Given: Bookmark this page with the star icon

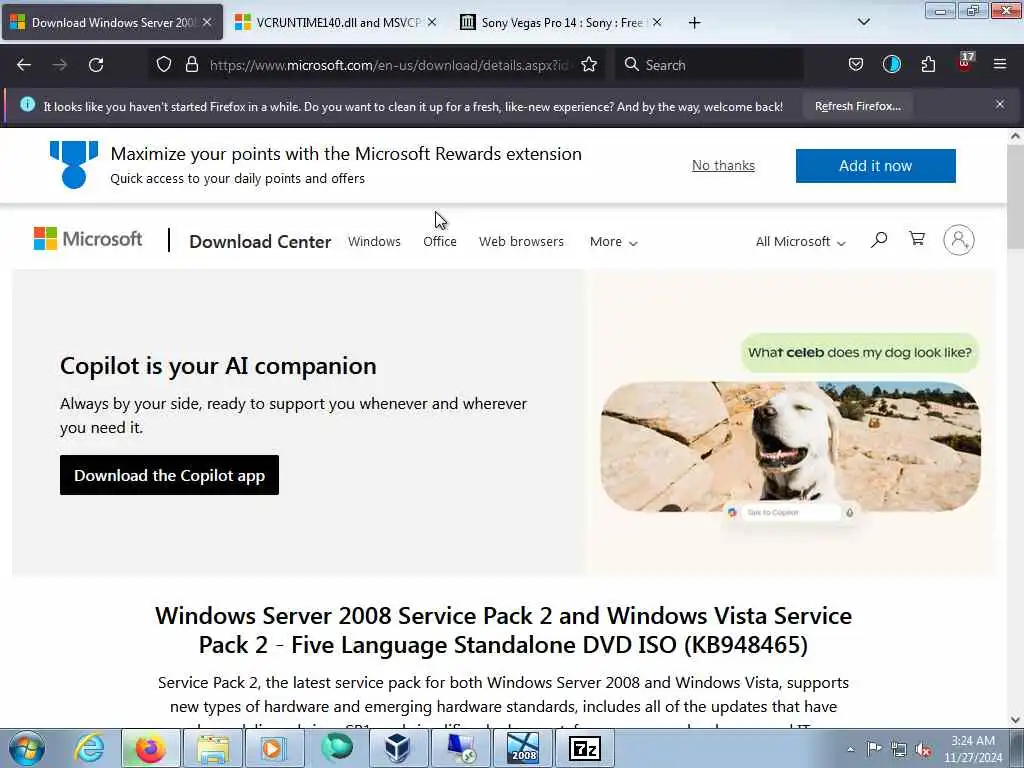Looking at the screenshot, I should tap(589, 65).
